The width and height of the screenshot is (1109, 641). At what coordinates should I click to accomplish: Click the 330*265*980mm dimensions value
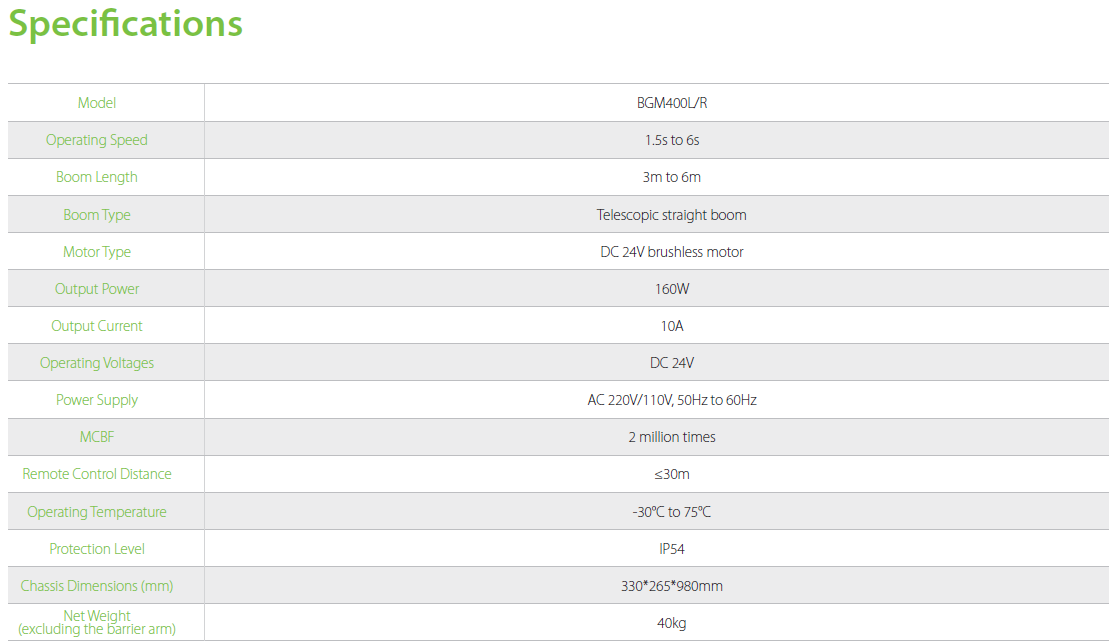point(671,586)
